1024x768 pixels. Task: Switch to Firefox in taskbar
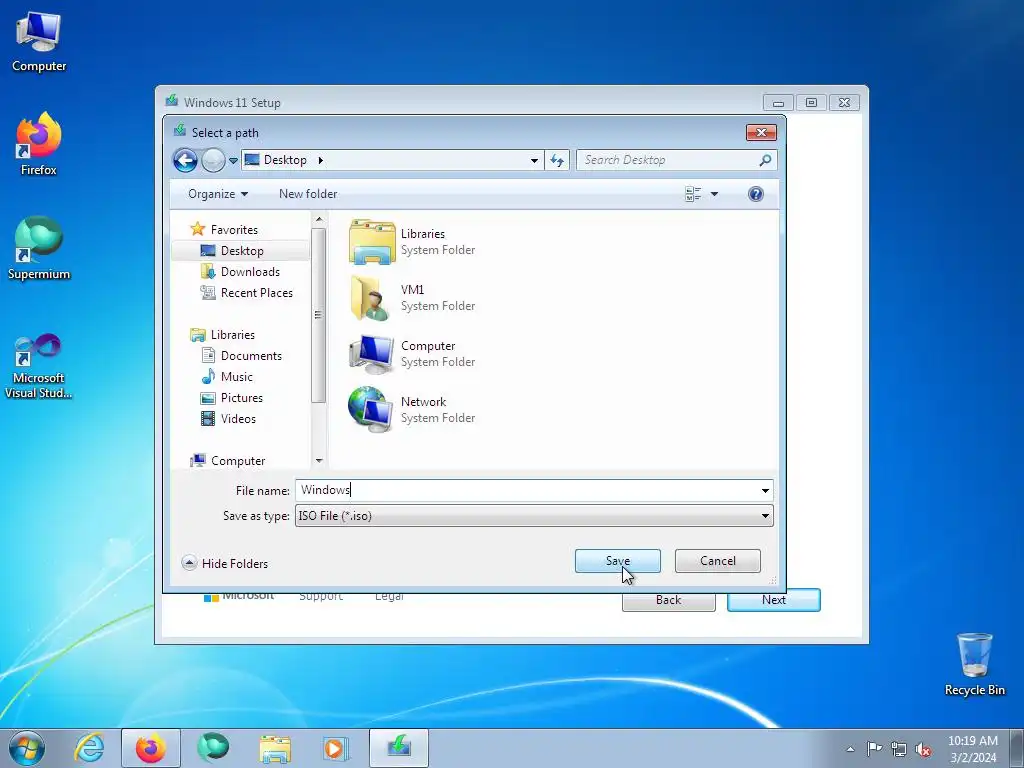tap(151, 748)
